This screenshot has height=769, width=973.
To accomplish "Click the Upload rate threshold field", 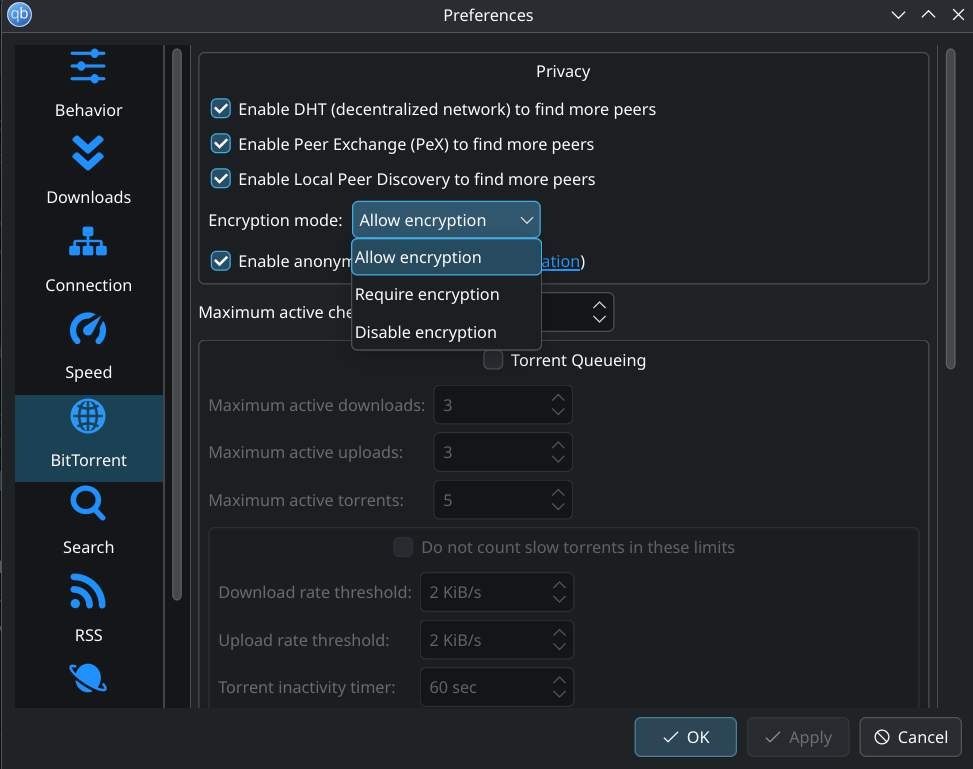I will coord(496,639).
